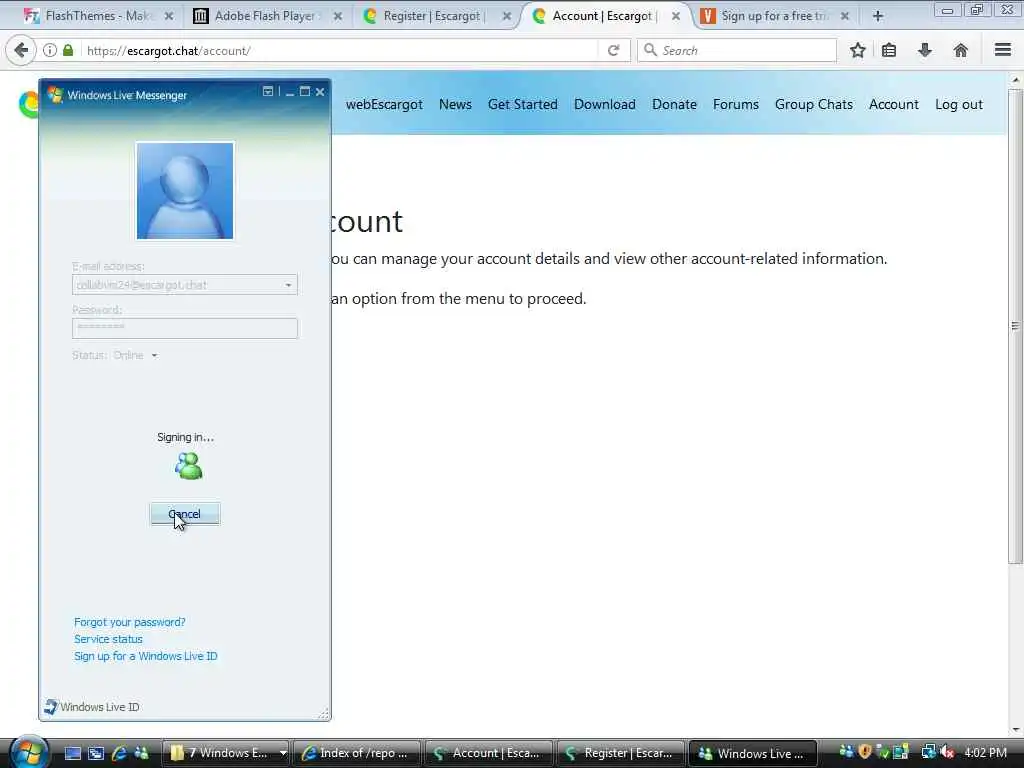
Task: Click the security shield tray icon
Action: pyautogui.click(x=865, y=752)
